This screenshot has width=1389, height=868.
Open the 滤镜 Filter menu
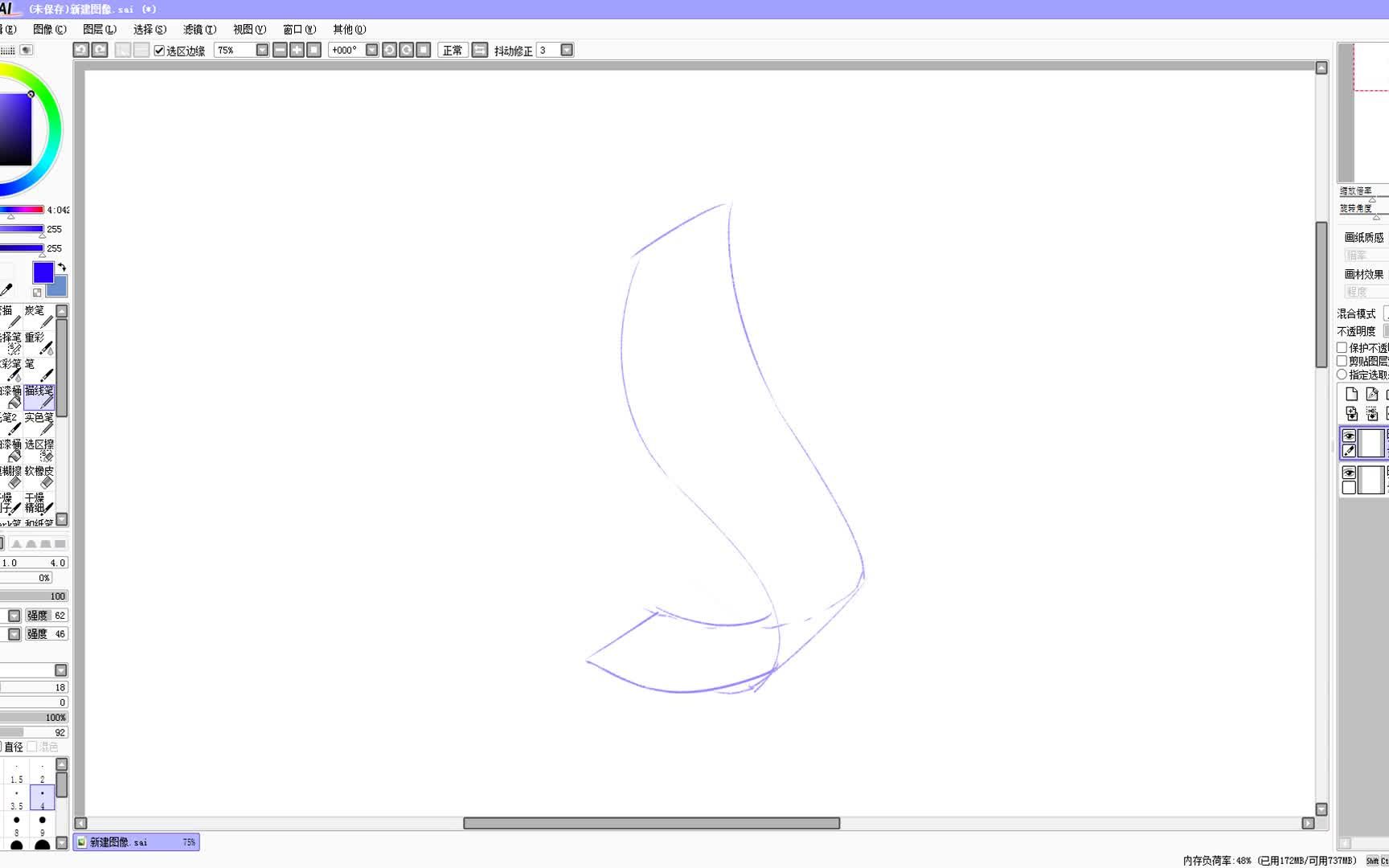(199, 29)
